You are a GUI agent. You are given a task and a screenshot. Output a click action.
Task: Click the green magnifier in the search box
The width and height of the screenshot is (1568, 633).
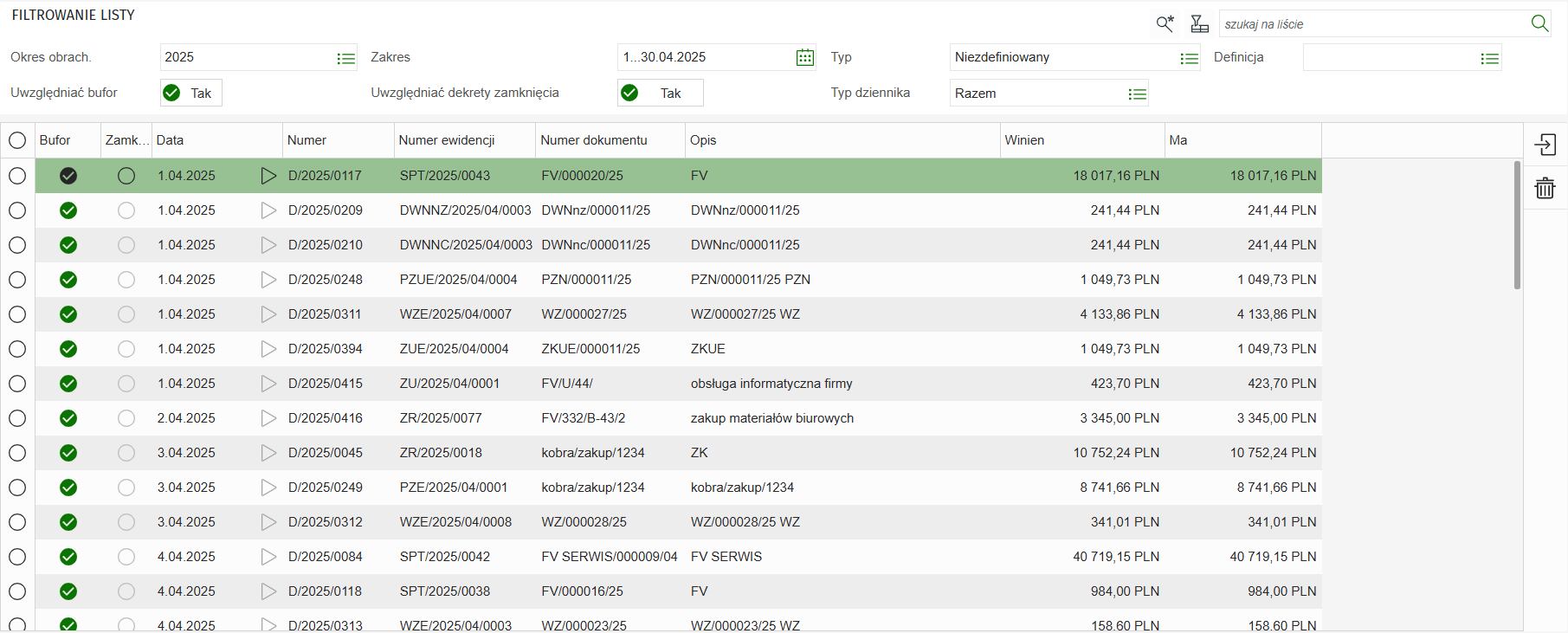pos(1539,23)
